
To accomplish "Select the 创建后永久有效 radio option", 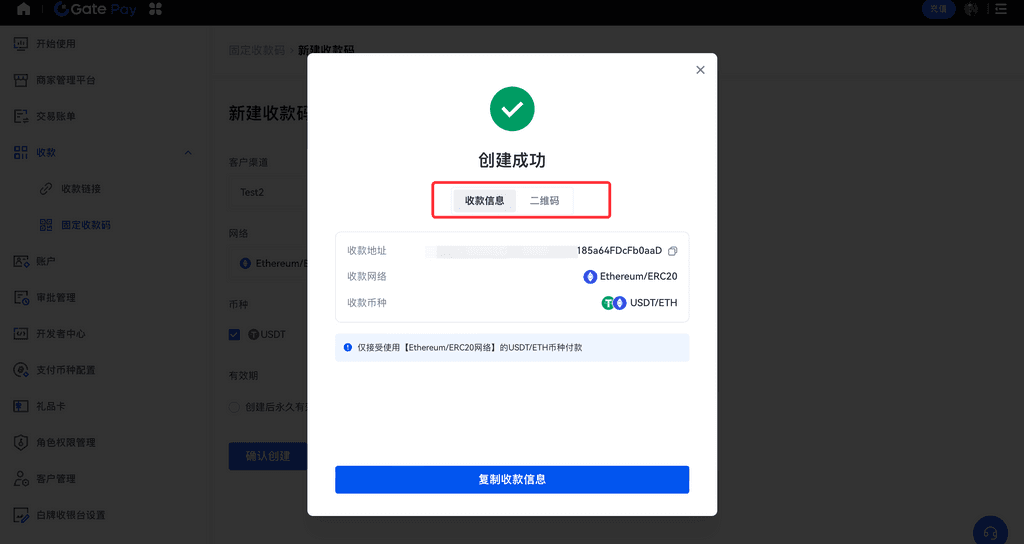I will coord(234,407).
